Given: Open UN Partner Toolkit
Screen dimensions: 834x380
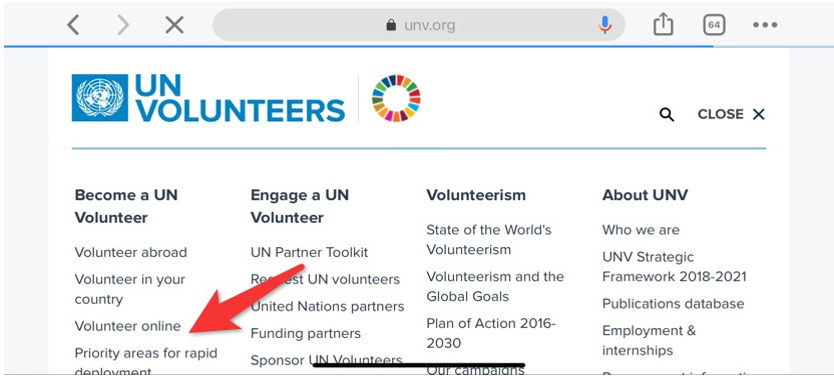Looking at the screenshot, I should [309, 252].
